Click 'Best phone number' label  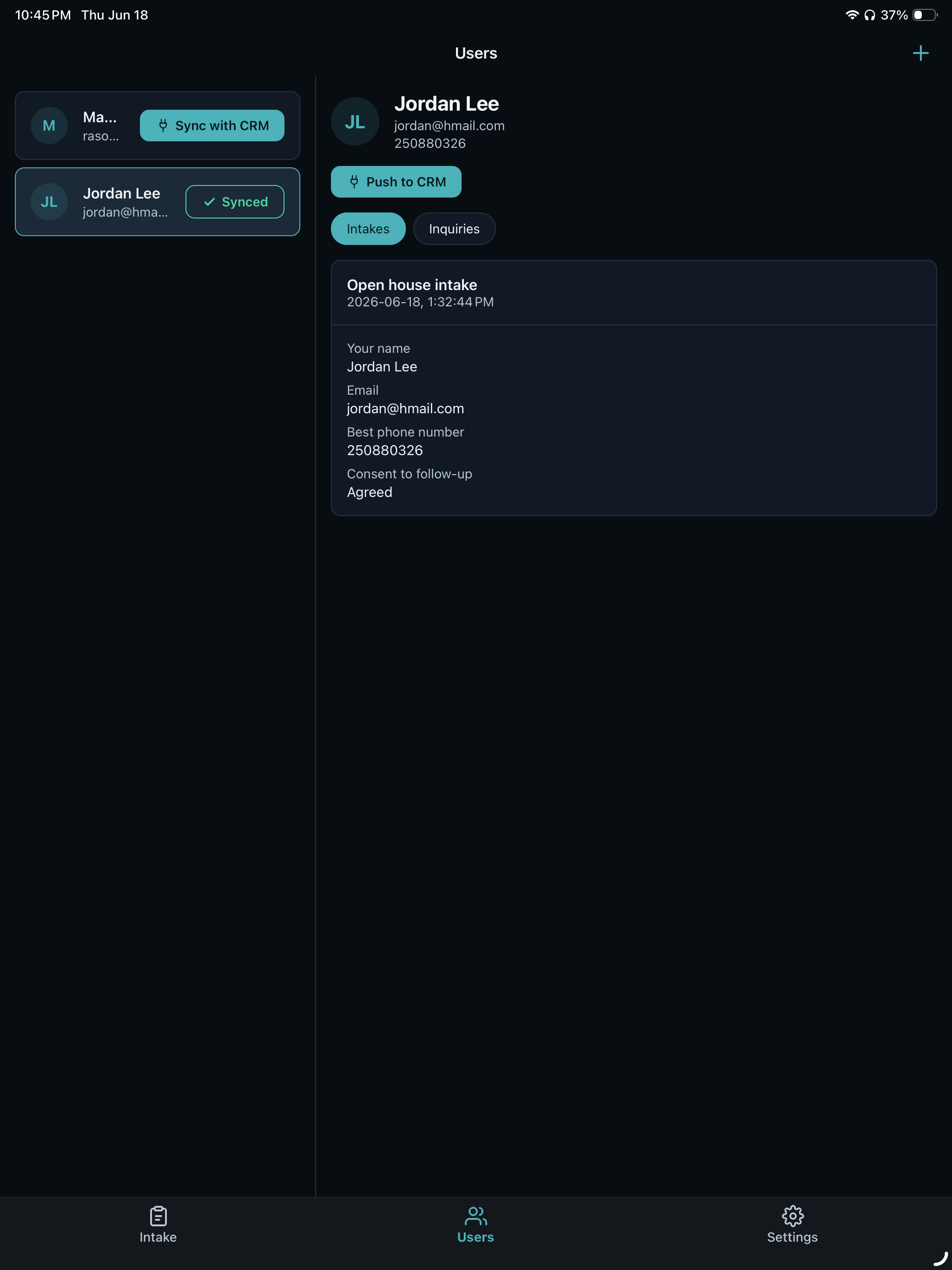tap(405, 432)
